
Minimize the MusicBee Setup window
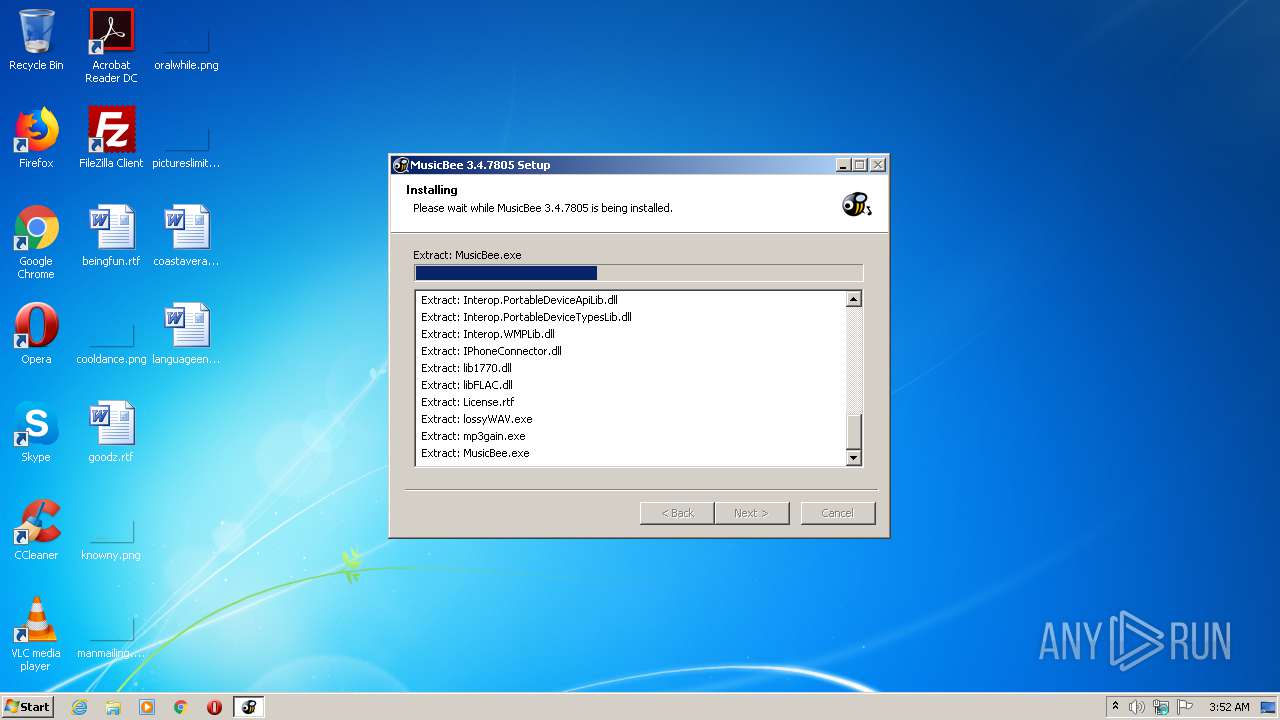pos(843,165)
